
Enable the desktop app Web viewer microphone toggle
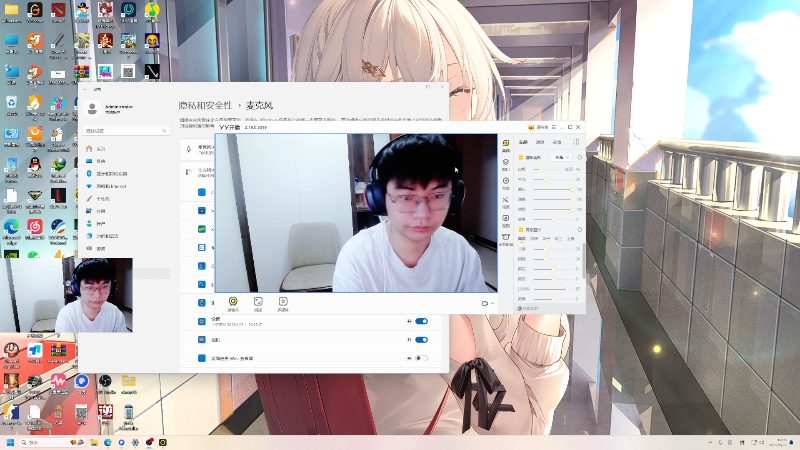click(421, 358)
